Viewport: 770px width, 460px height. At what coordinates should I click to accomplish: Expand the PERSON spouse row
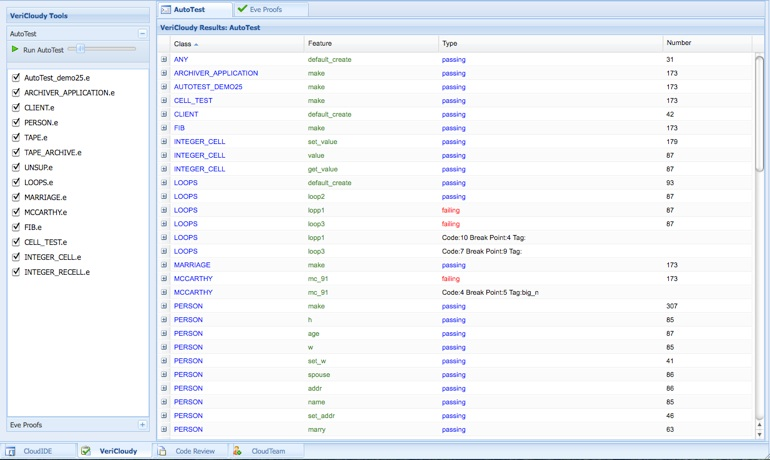coord(164,374)
